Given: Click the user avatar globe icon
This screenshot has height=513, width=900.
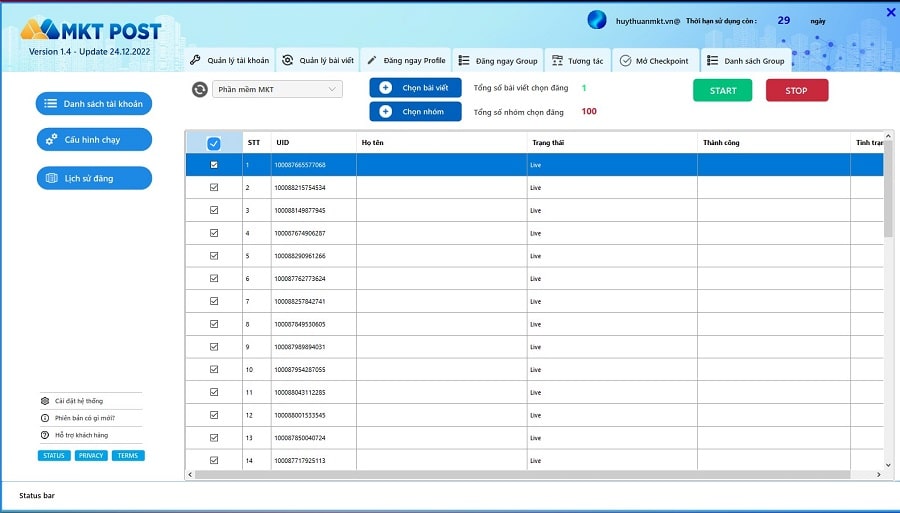Looking at the screenshot, I should (x=597, y=20).
